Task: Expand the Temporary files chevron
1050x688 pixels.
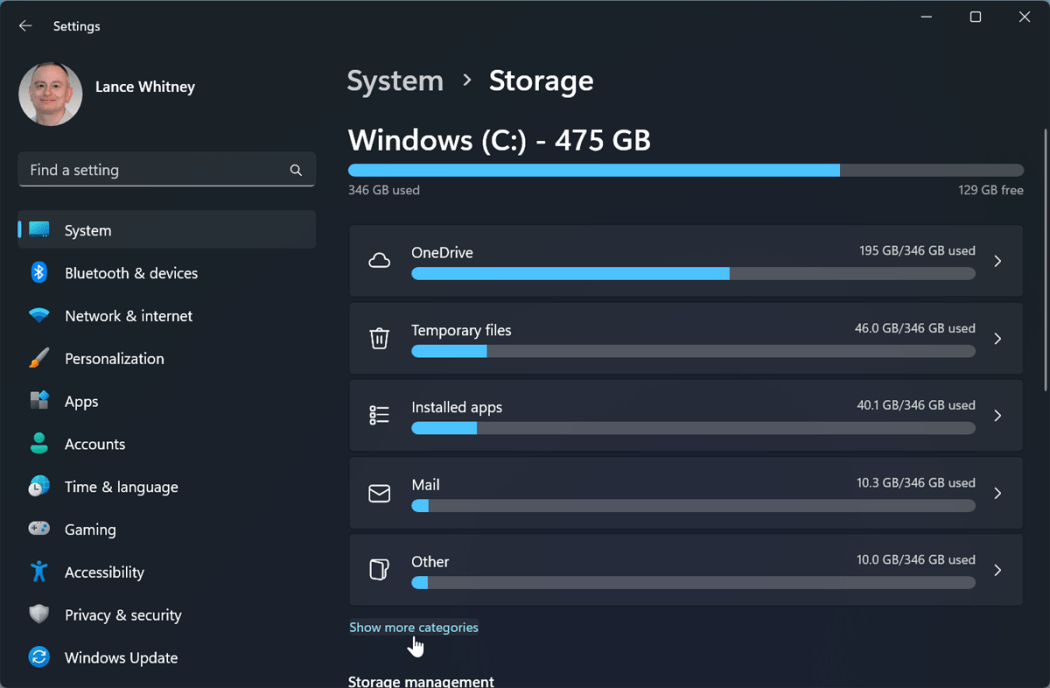Action: (998, 338)
